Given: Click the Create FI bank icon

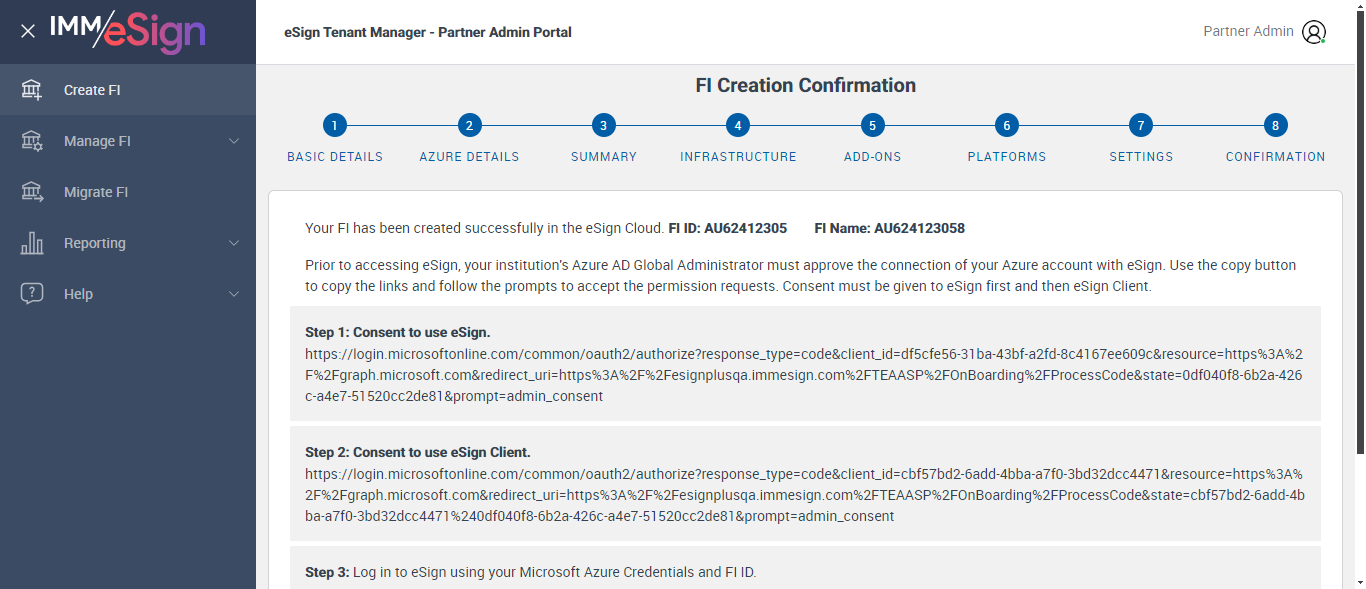Looking at the screenshot, I should pos(32,90).
